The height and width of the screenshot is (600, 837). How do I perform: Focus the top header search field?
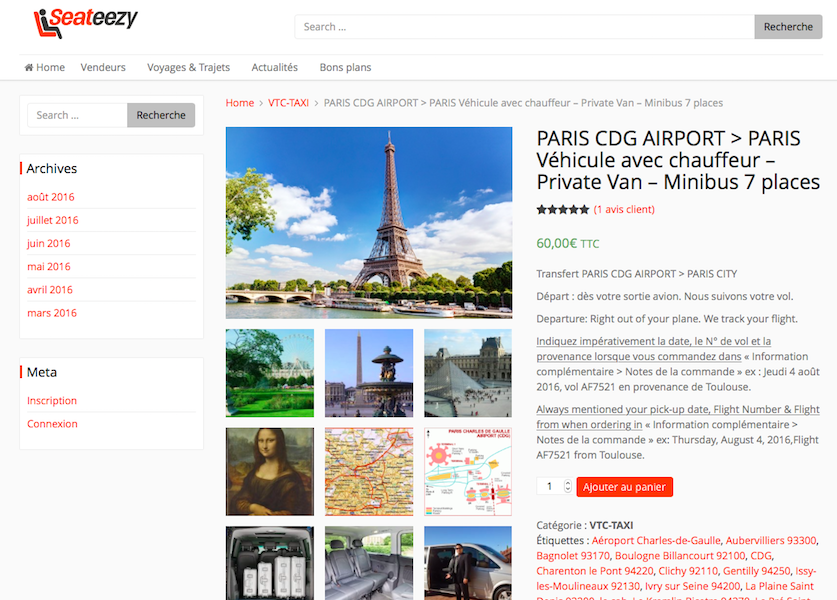tap(525, 27)
